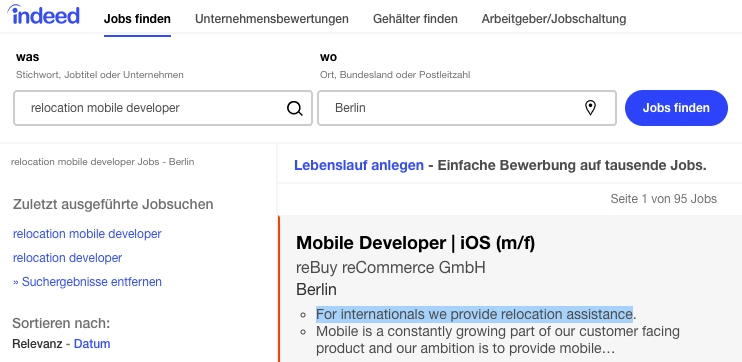742x362 pixels.
Task: Open the Jobs finden tab
Action: 137,19
